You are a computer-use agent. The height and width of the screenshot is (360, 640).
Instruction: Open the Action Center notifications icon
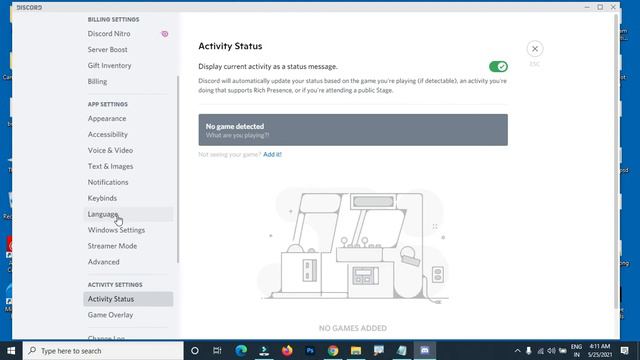(x=624, y=351)
